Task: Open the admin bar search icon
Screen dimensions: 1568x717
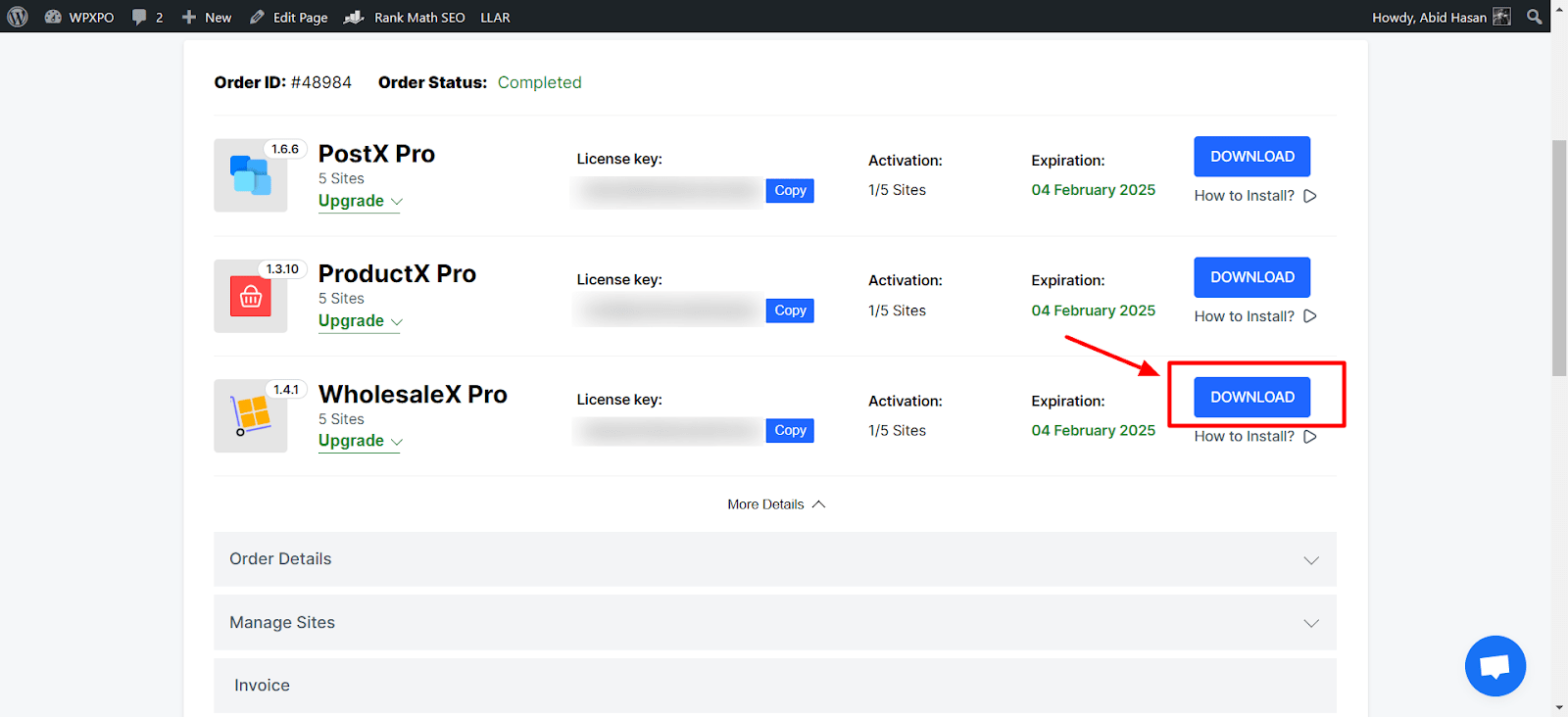Action: (1535, 17)
